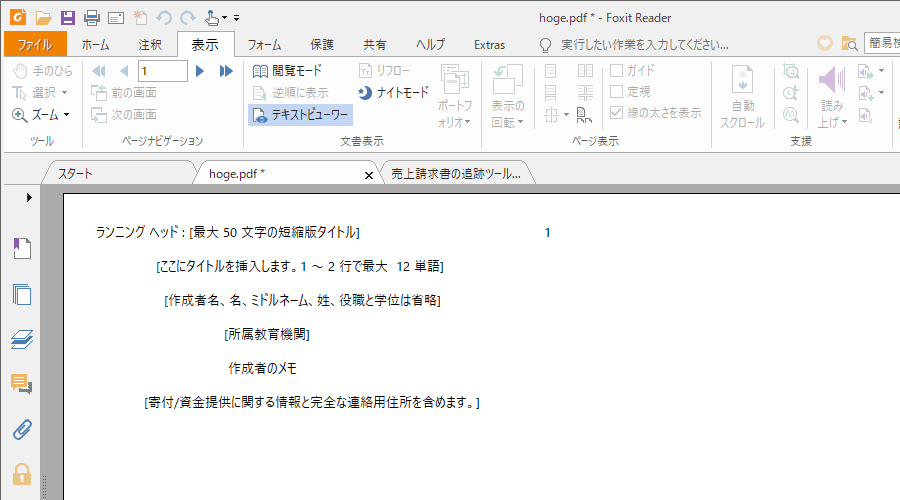Switch to the 注釈 ribbon tab
Viewport: 900px width, 500px height.
pyautogui.click(x=150, y=44)
